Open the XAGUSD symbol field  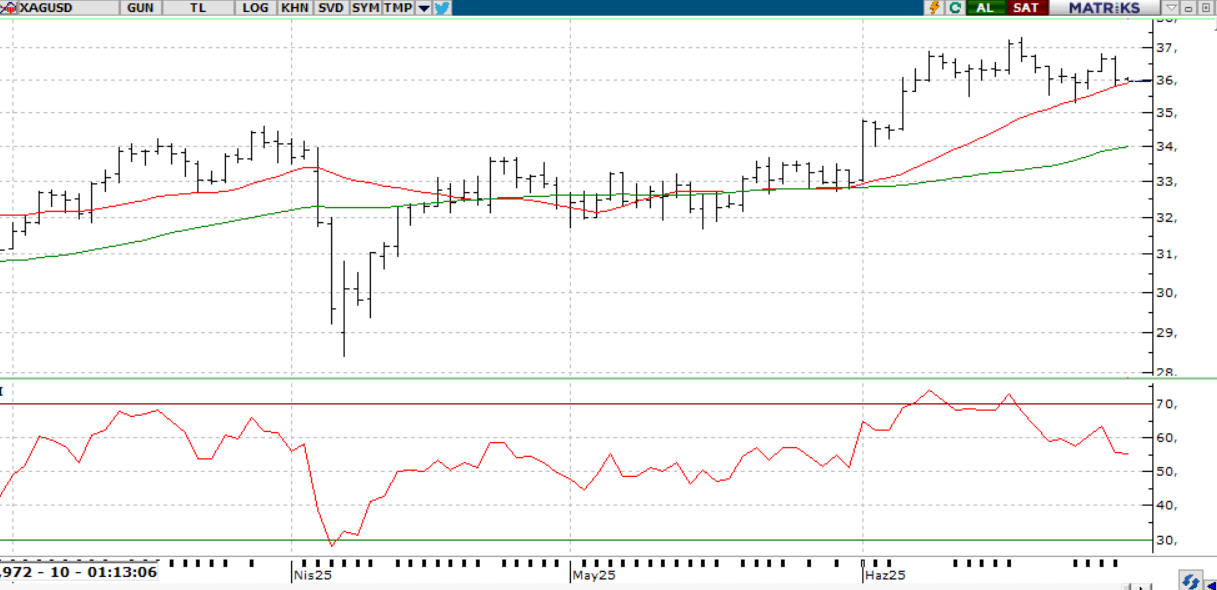pyautogui.click(x=70, y=7)
